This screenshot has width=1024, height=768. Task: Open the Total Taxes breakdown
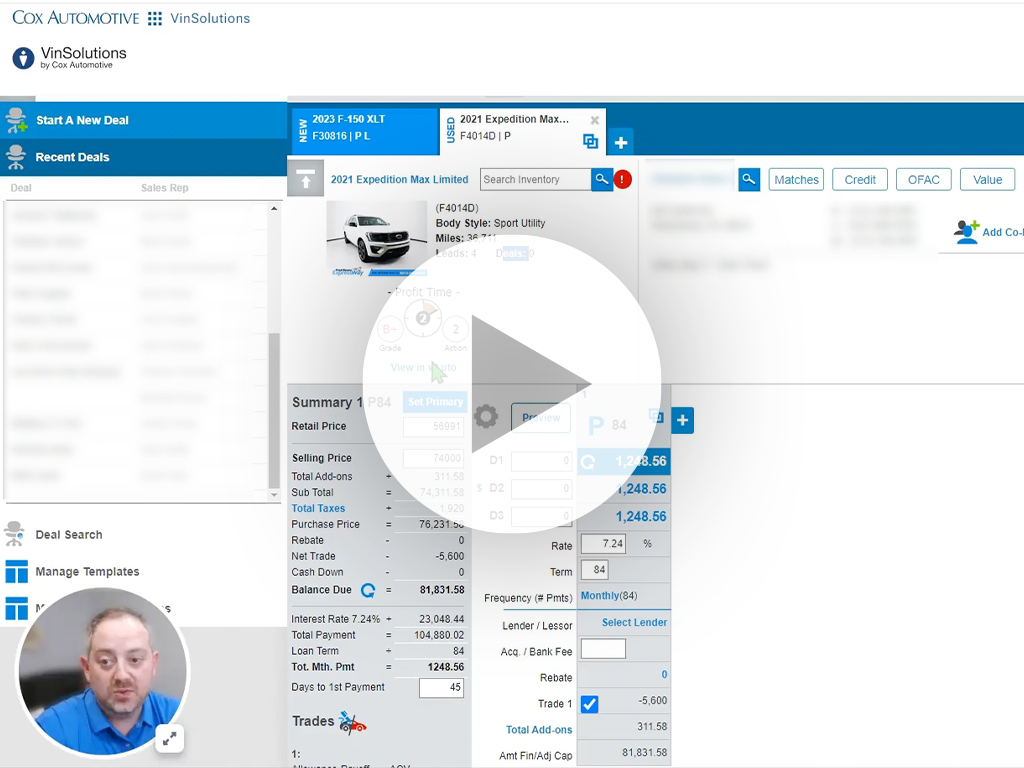[320, 508]
